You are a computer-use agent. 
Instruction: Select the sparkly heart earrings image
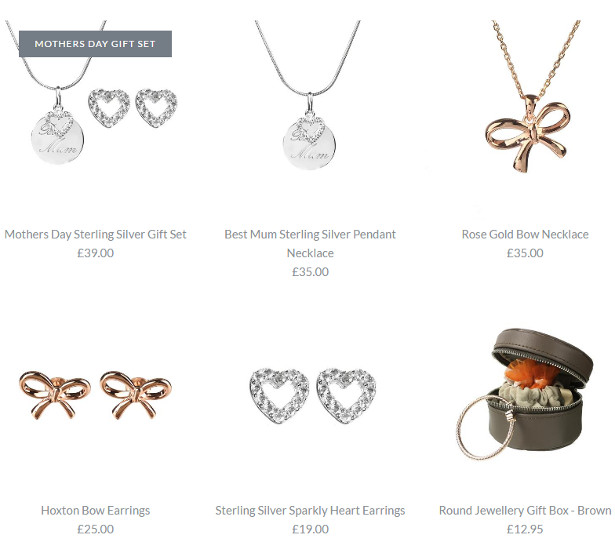tap(310, 395)
